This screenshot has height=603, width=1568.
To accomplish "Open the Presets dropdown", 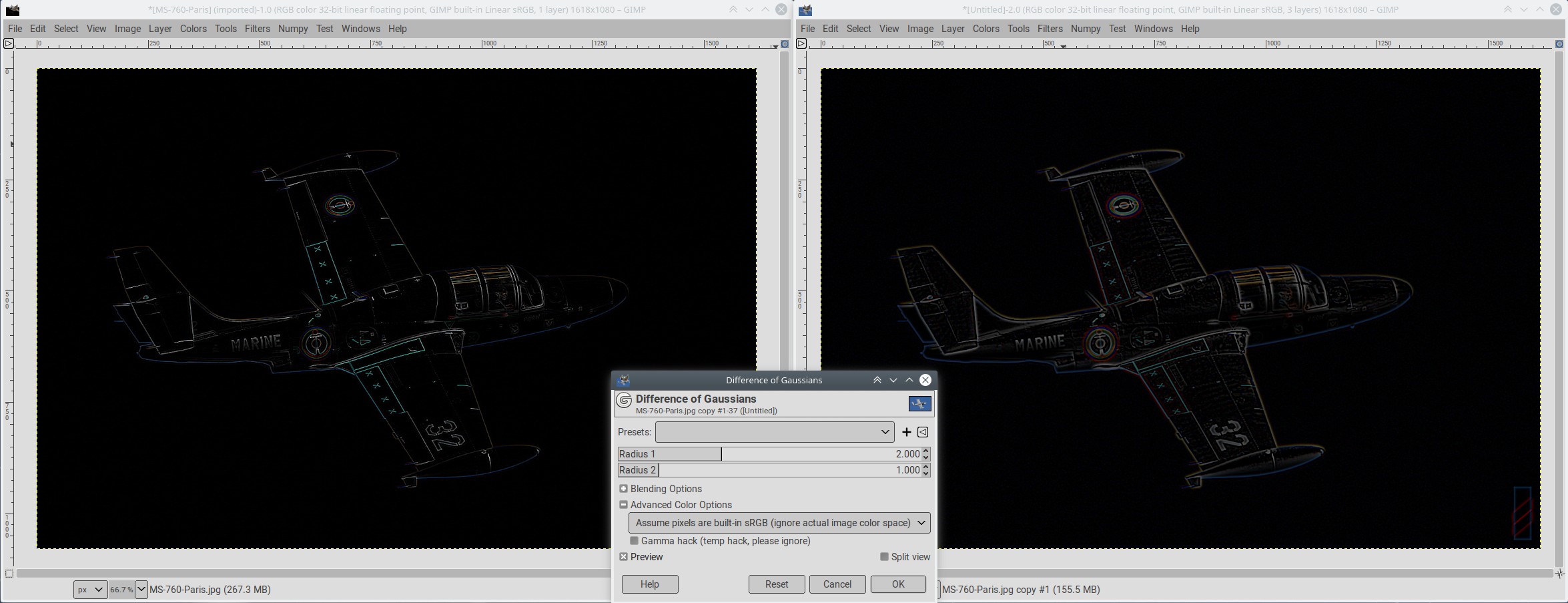I will tap(774, 432).
